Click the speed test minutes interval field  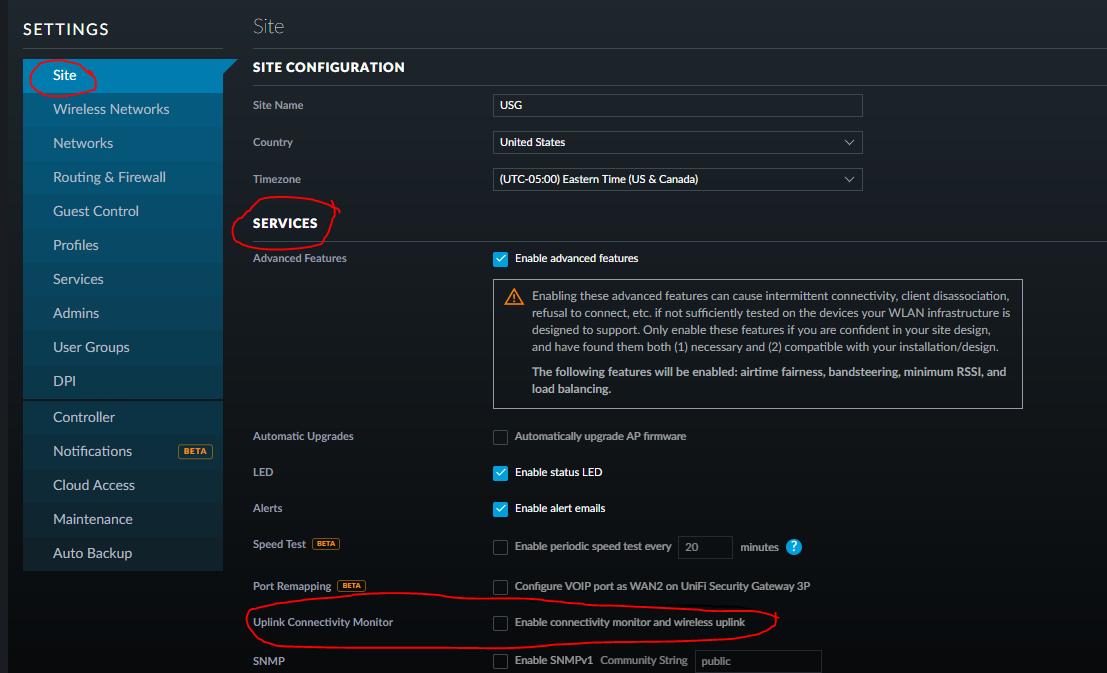[704, 548]
